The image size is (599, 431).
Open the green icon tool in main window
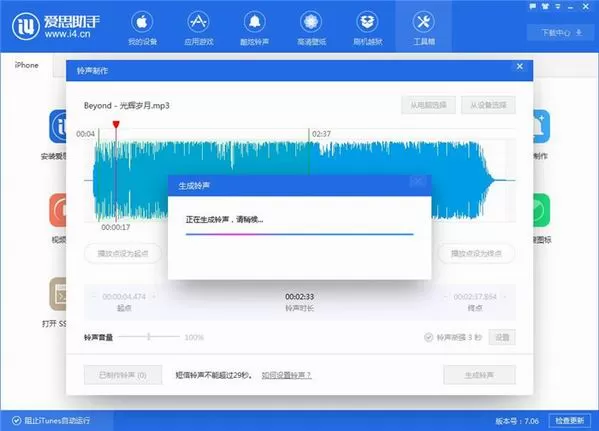point(541,210)
